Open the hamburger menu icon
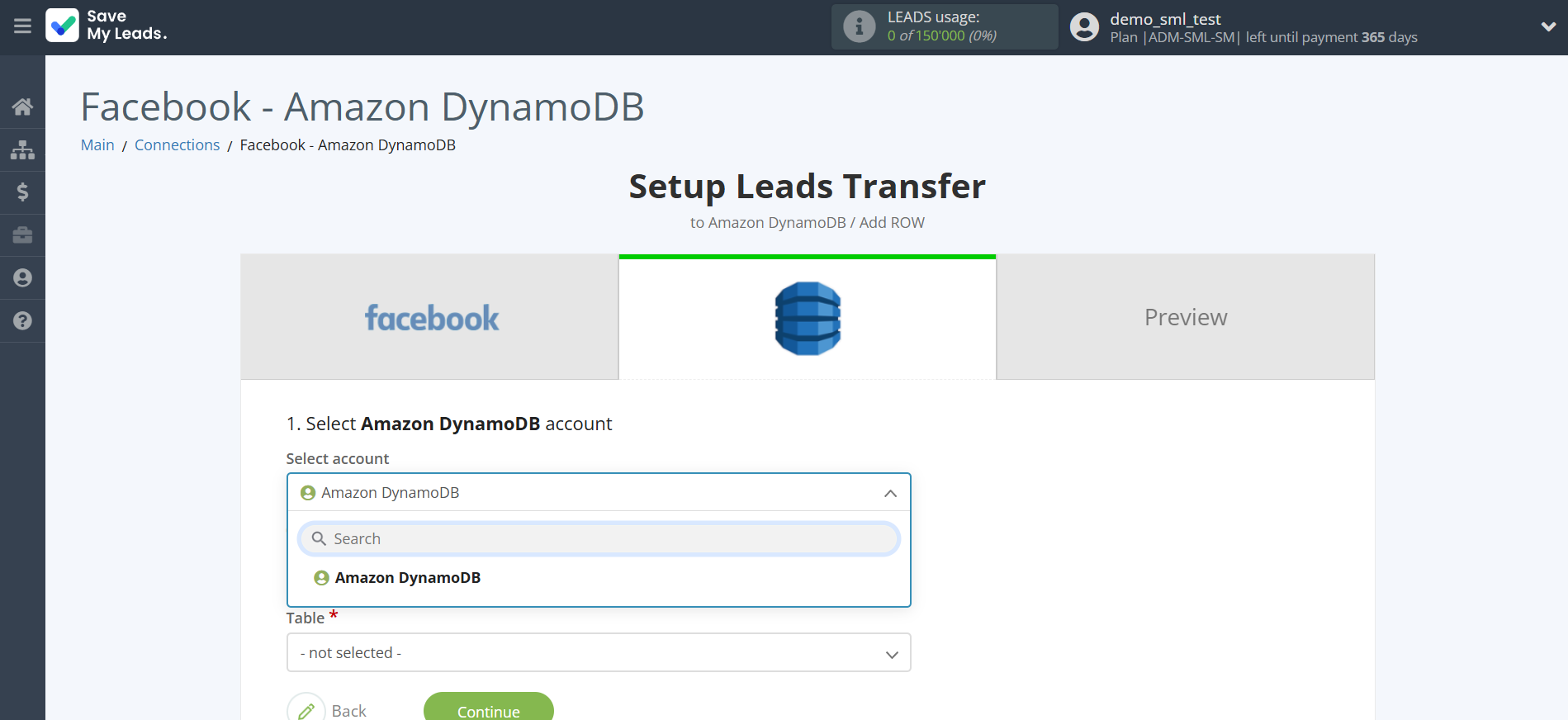Screen dimensions: 1568x720 pos(22,26)
